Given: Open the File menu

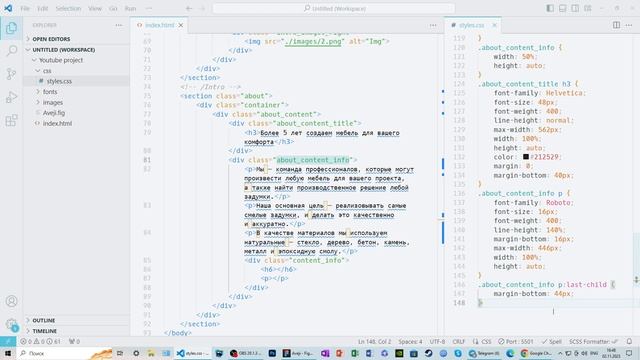Looking at the screenshot, I should pyautogui.click(x=25, y=8).
